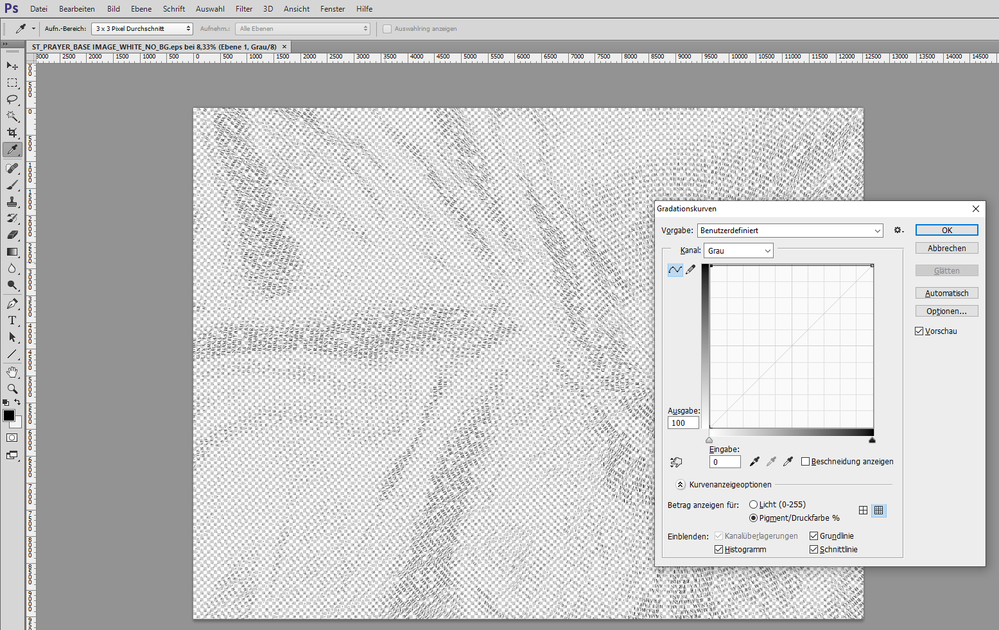Select the Eraser tool
The height and width of the screenshot is (630, 999).
pyautogui.click(x=12, y=234)
